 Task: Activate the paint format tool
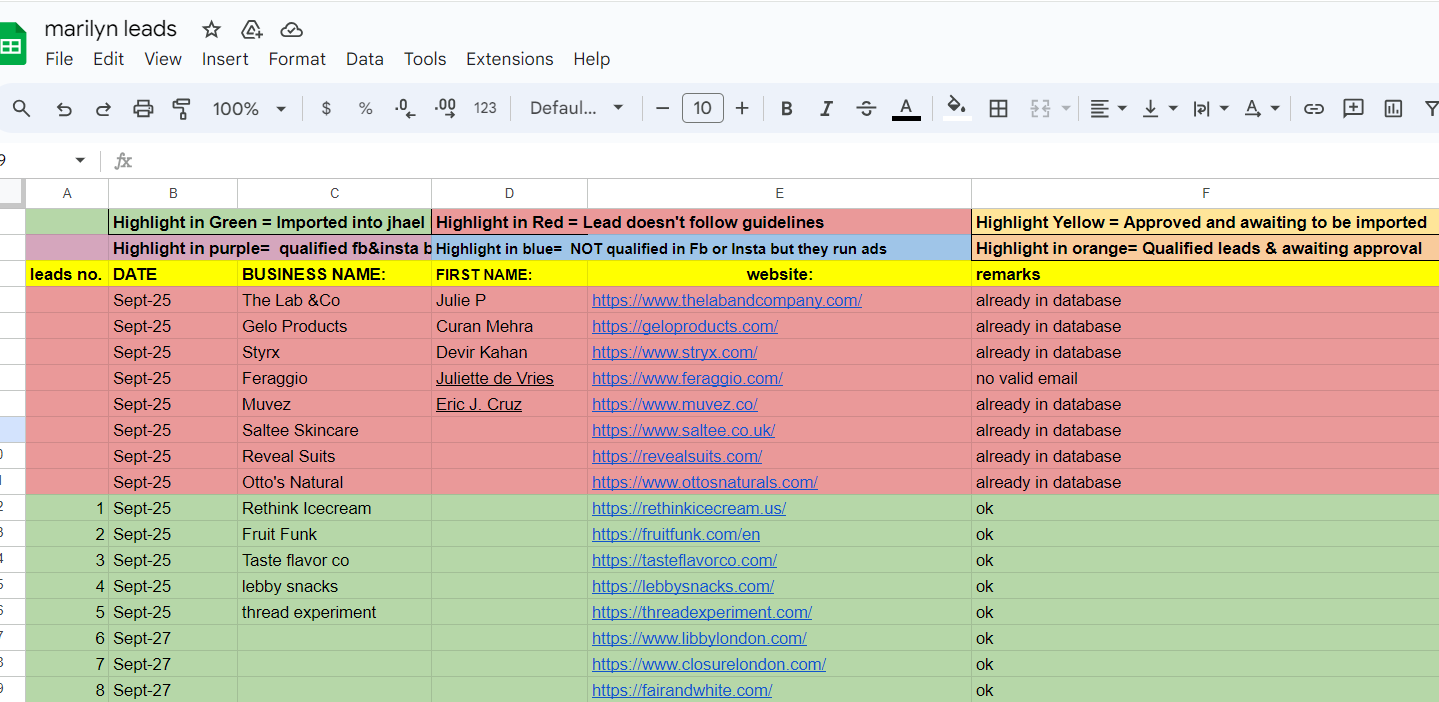pos(181,108)
